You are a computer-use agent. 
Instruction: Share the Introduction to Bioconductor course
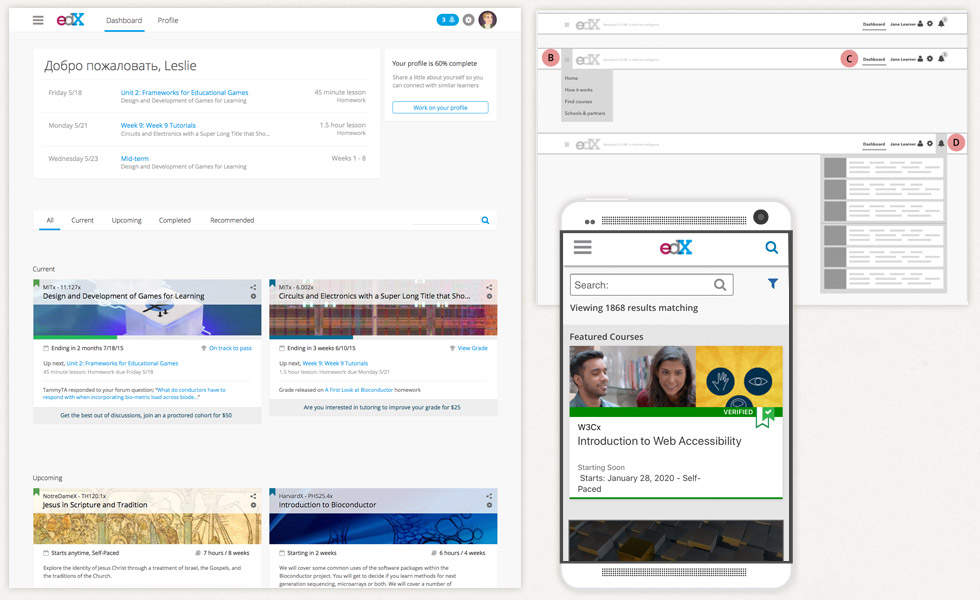[x=489, y=496]
